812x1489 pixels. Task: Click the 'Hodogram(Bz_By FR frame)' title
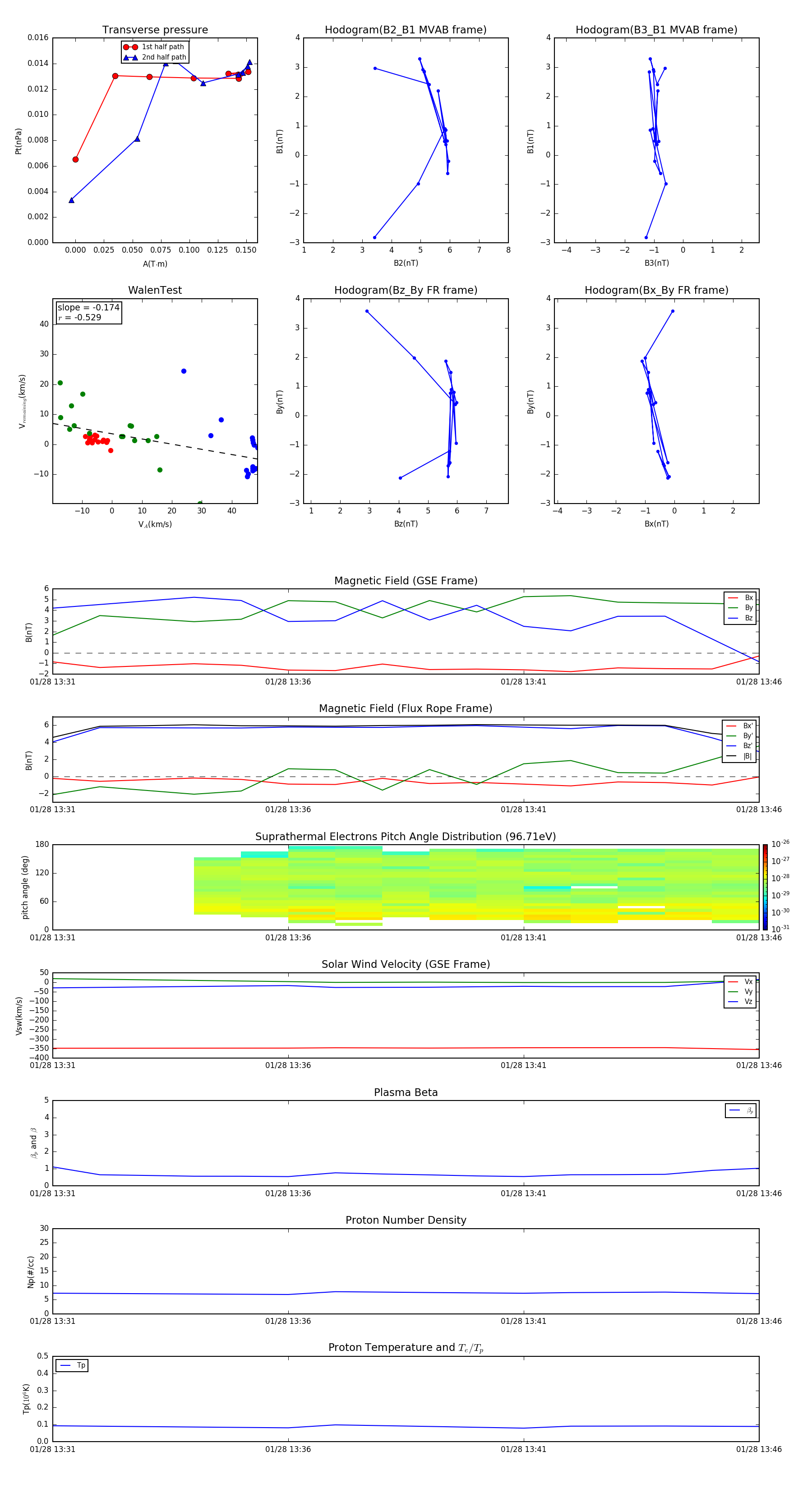coord(406,290)
